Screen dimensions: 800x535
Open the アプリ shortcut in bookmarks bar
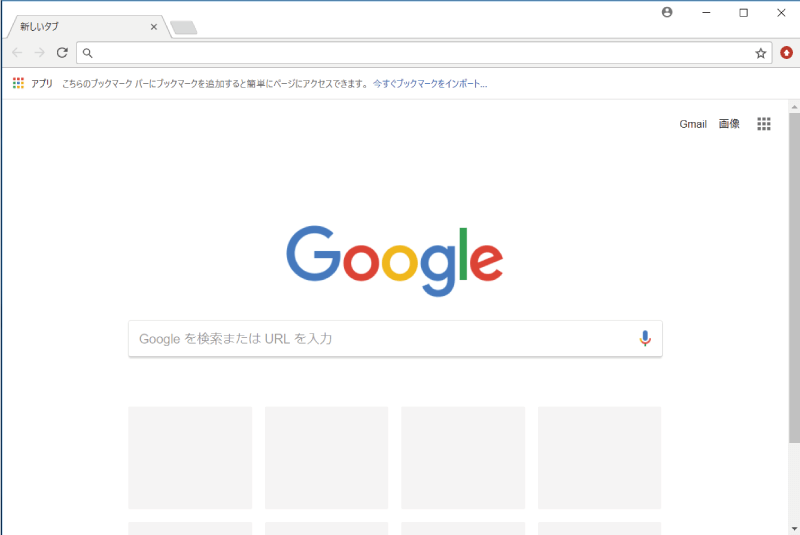(33, 83)
